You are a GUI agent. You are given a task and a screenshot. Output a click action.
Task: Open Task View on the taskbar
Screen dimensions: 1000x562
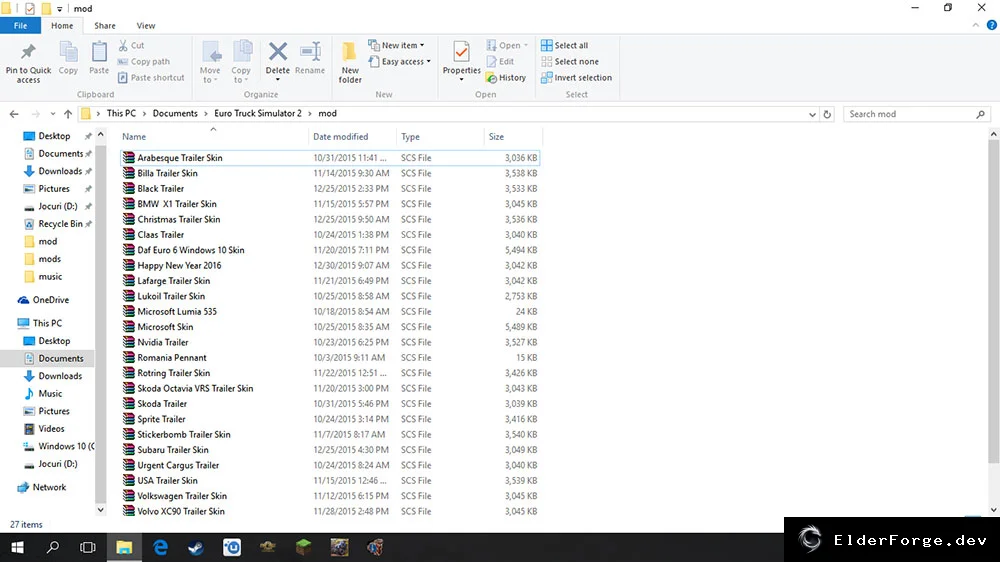(x=88, y=547)
